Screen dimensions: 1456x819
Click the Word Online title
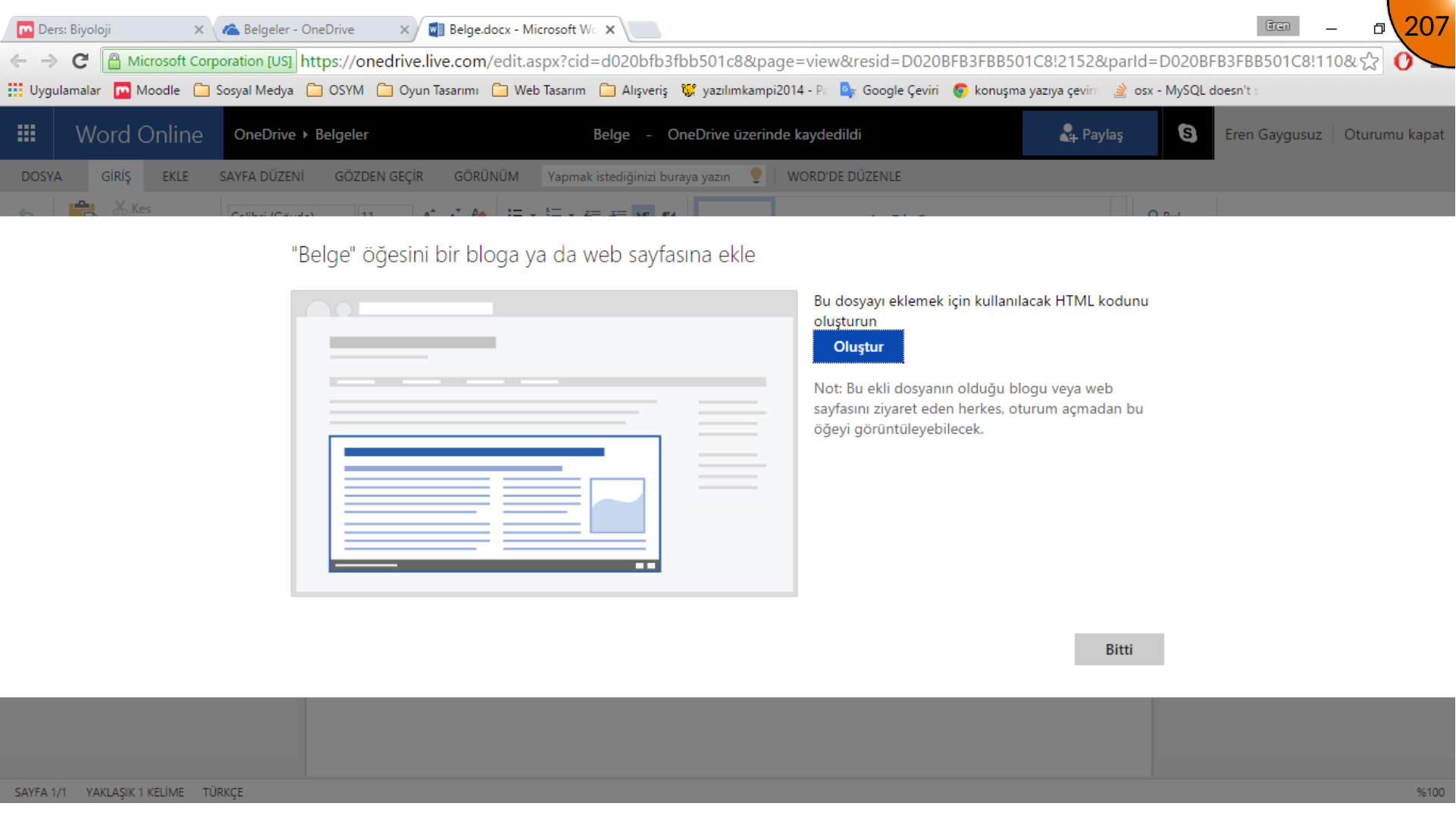click(139, 134)
